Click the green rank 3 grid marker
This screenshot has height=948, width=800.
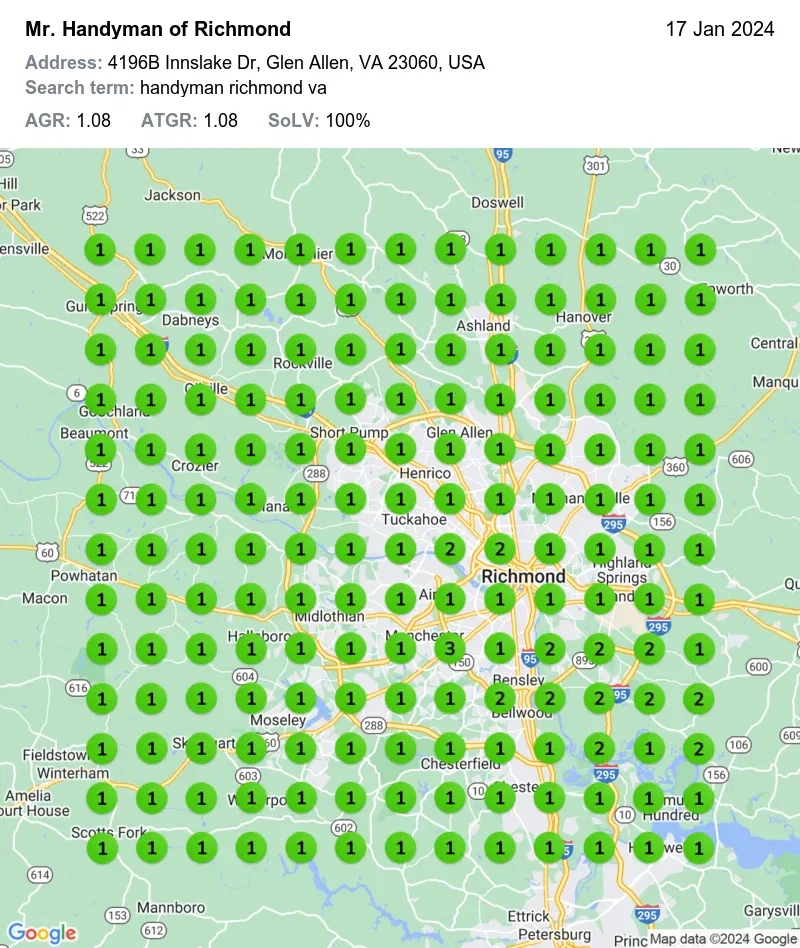tap(450, 648)
